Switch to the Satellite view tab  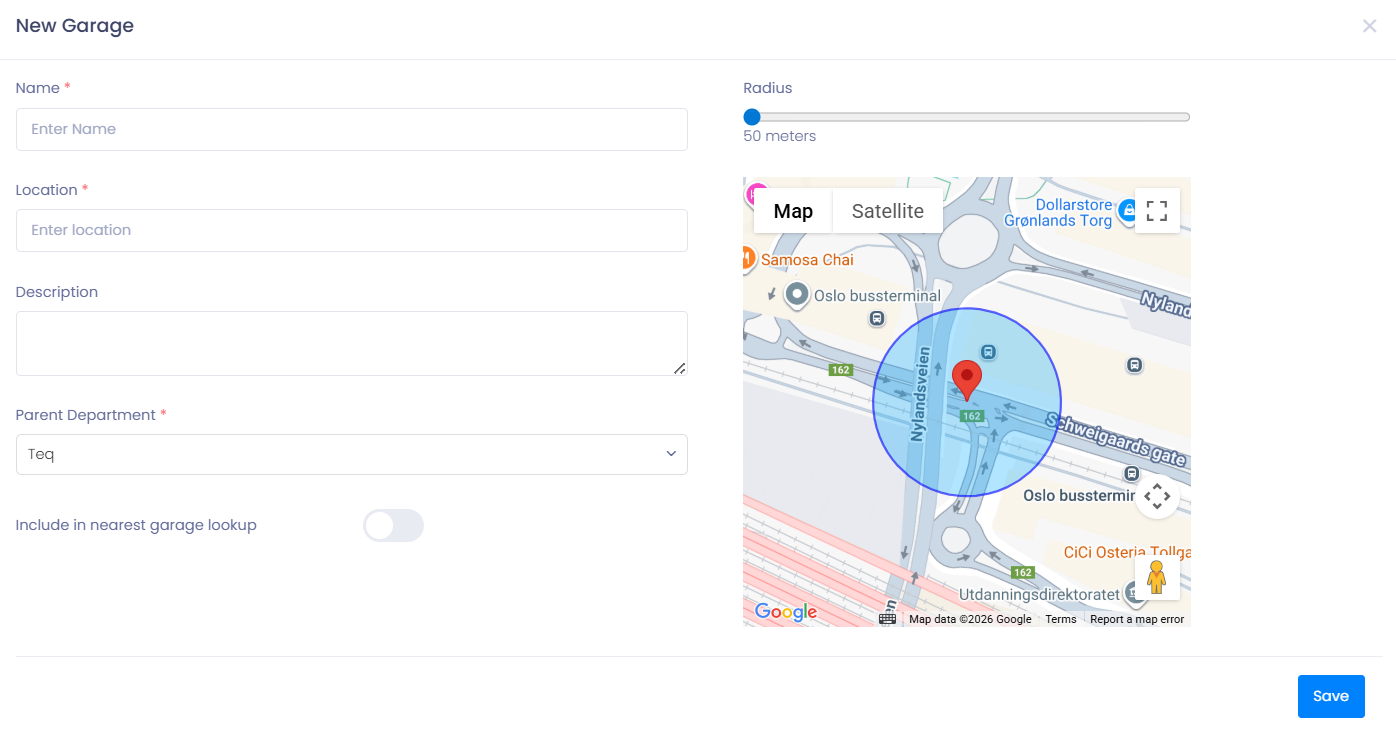tap(888, 211)
